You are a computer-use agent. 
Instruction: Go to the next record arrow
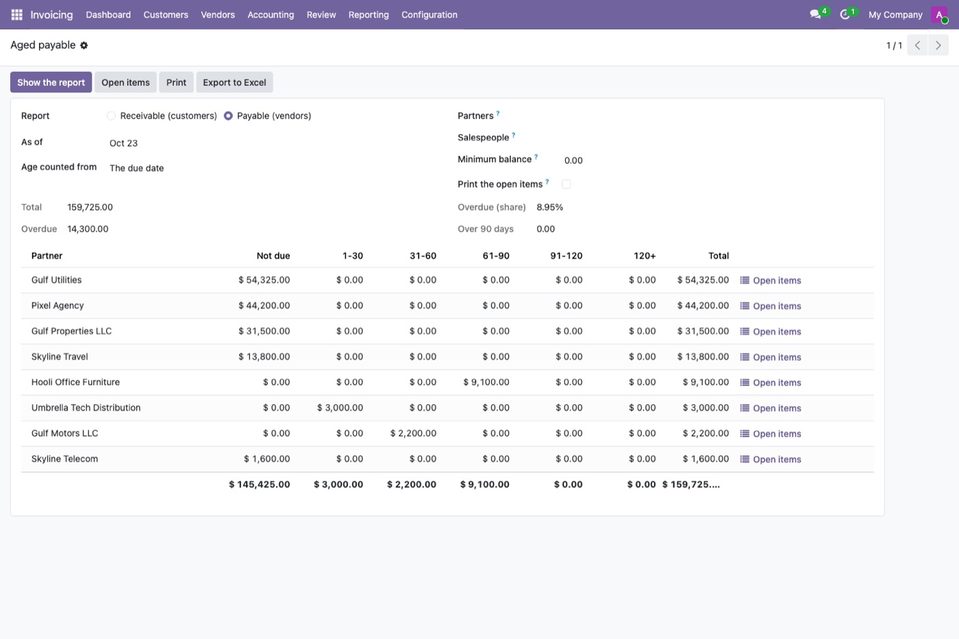[938, 45]
